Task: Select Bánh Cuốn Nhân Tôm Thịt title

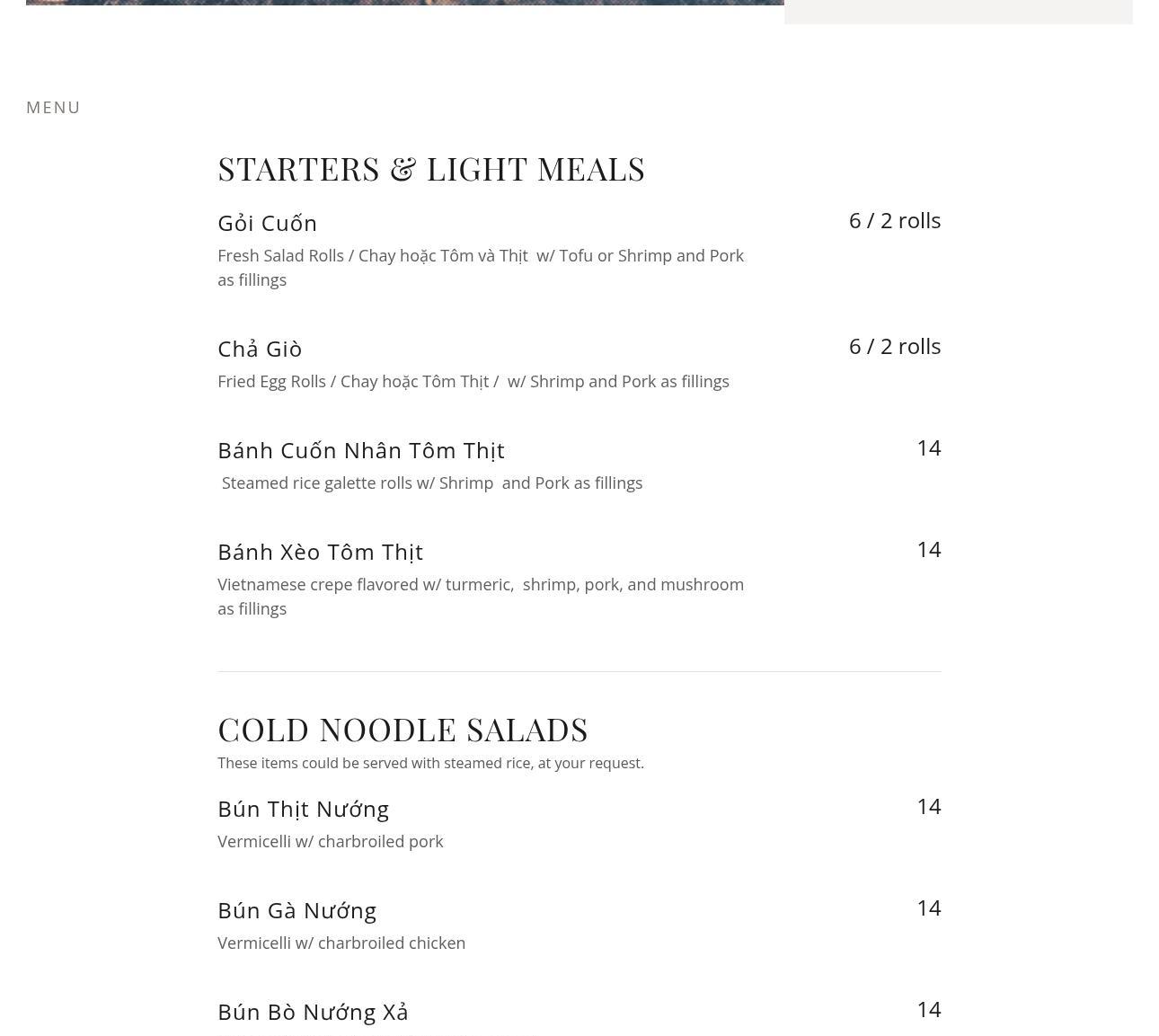Action: [x=360, y=450]
